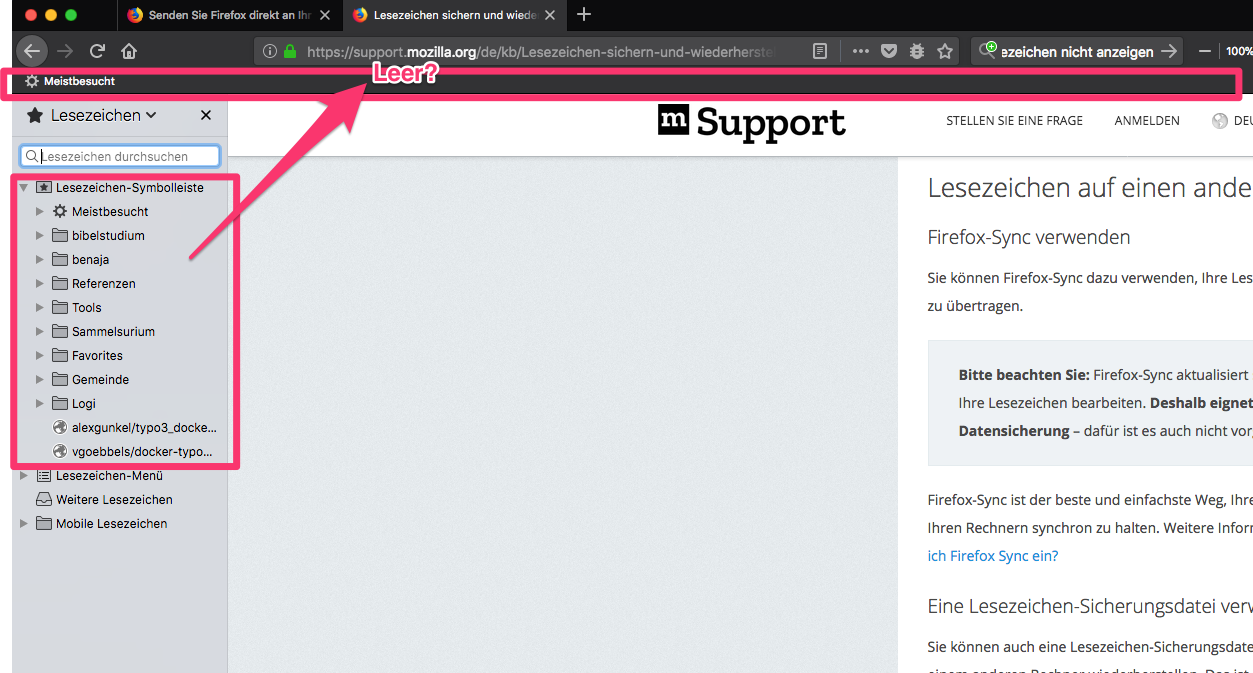The height and width of the screenshot is (673, 1253).
Task: Expand the benaja folder arrow
Action: pos(40,259)
